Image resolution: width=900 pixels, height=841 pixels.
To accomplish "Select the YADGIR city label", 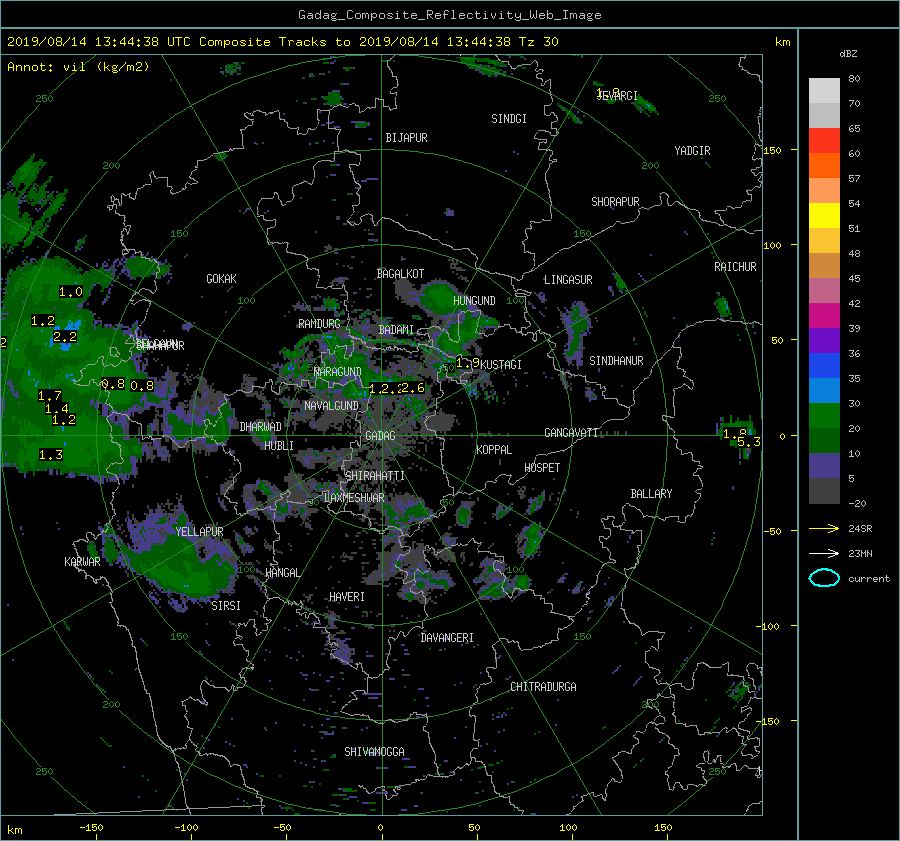I will click(x=692, y=151).
